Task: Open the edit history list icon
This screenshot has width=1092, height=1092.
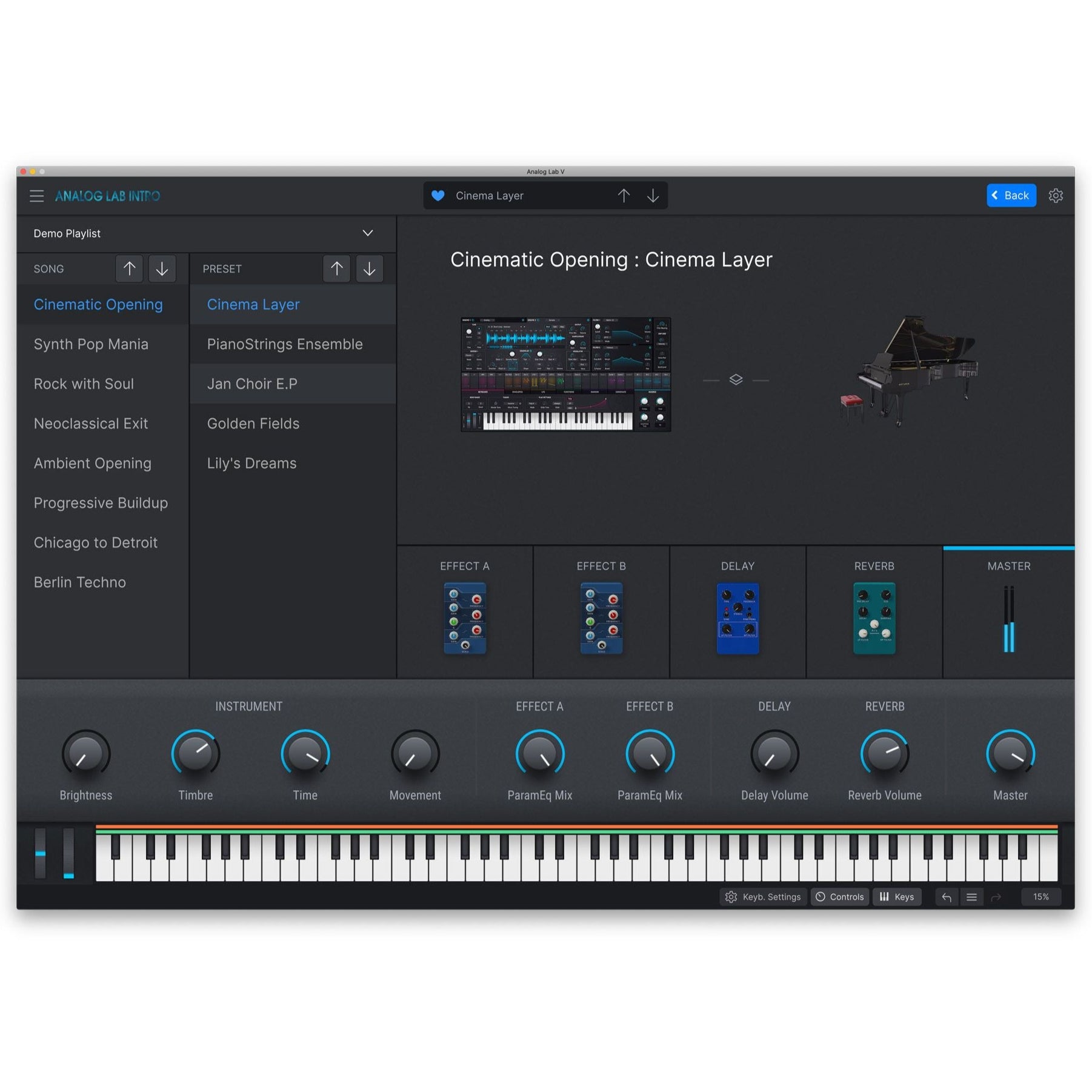Action: (x=971, y=897)
